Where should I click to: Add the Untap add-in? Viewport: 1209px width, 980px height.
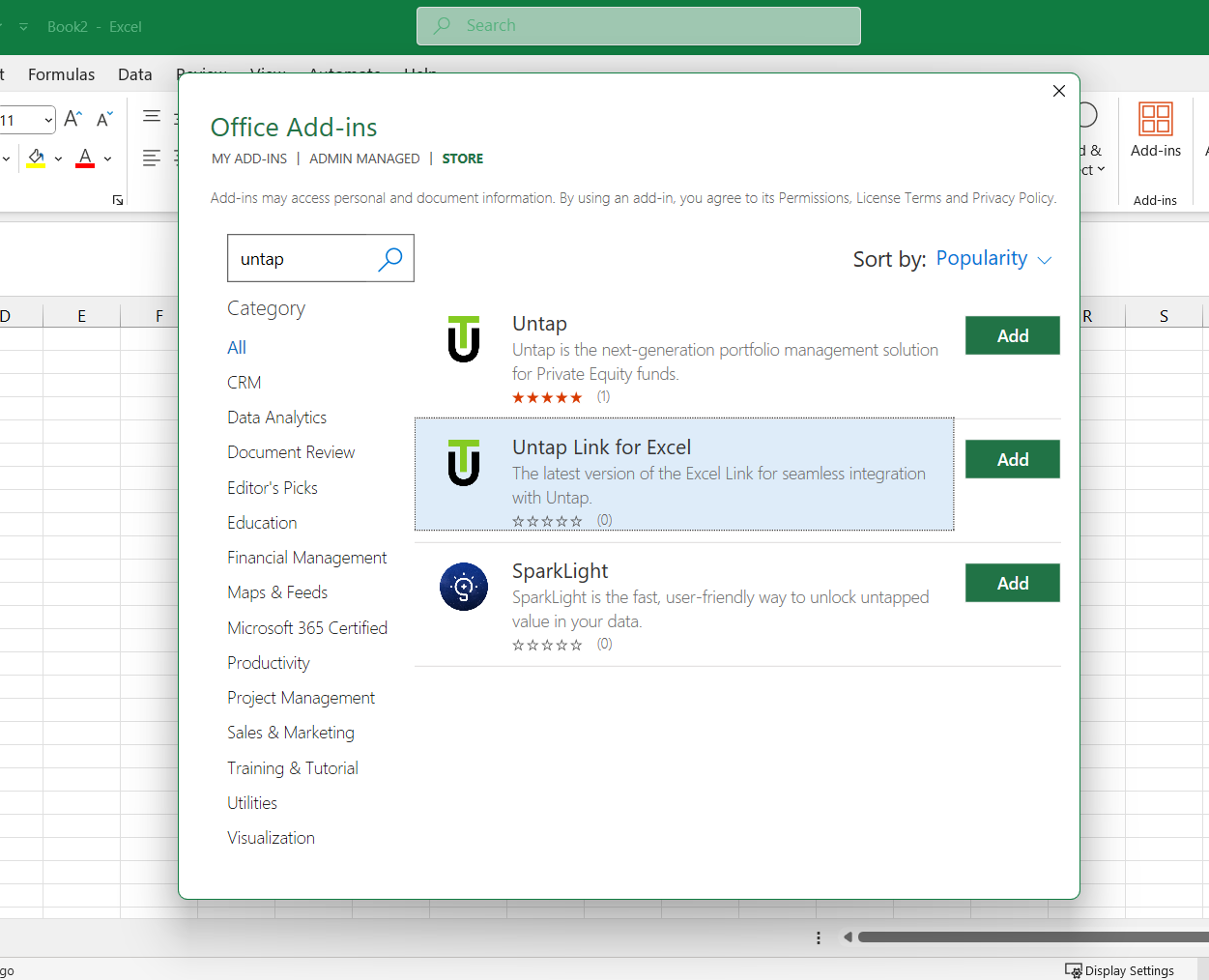tap(1012, 335)
